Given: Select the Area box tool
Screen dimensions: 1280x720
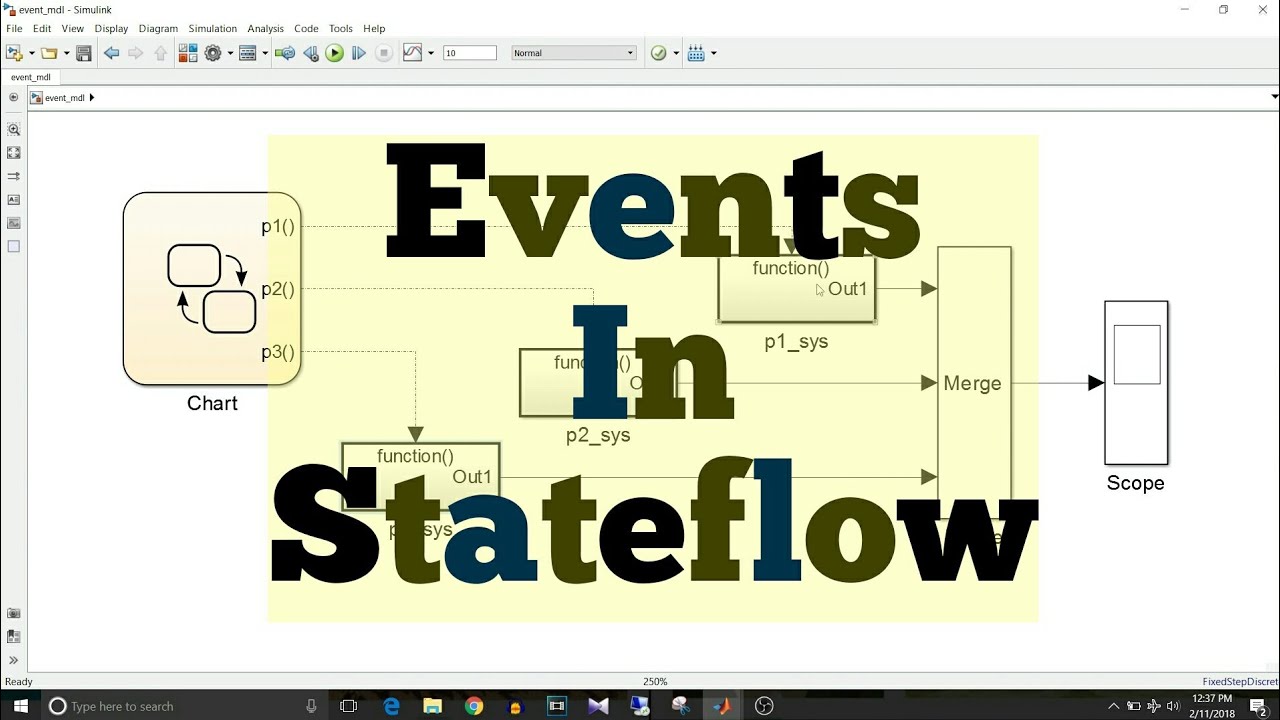Looking at the screenshot, I should pos(14,246).
